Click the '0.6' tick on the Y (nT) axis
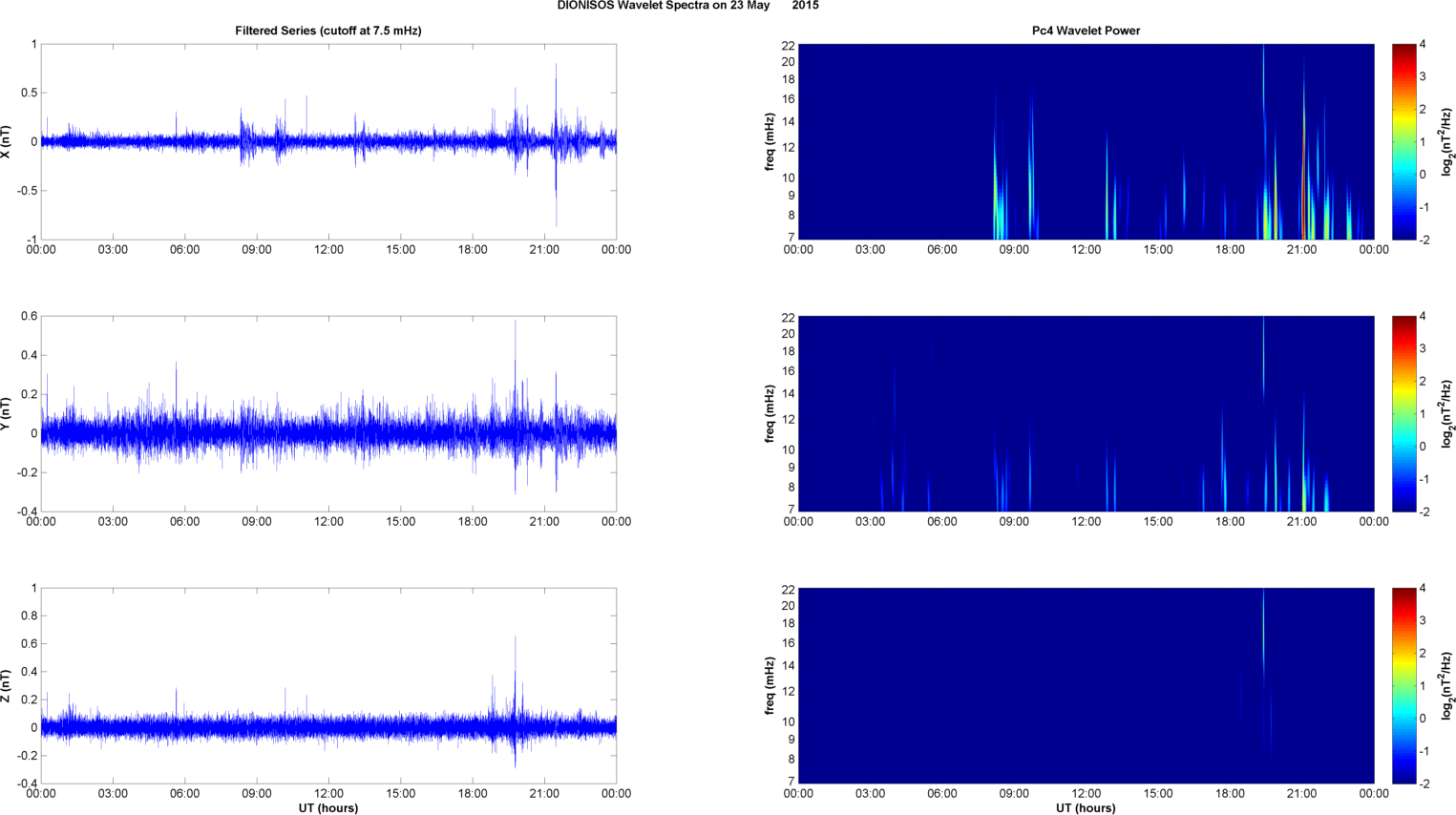 tap(30, 316)
